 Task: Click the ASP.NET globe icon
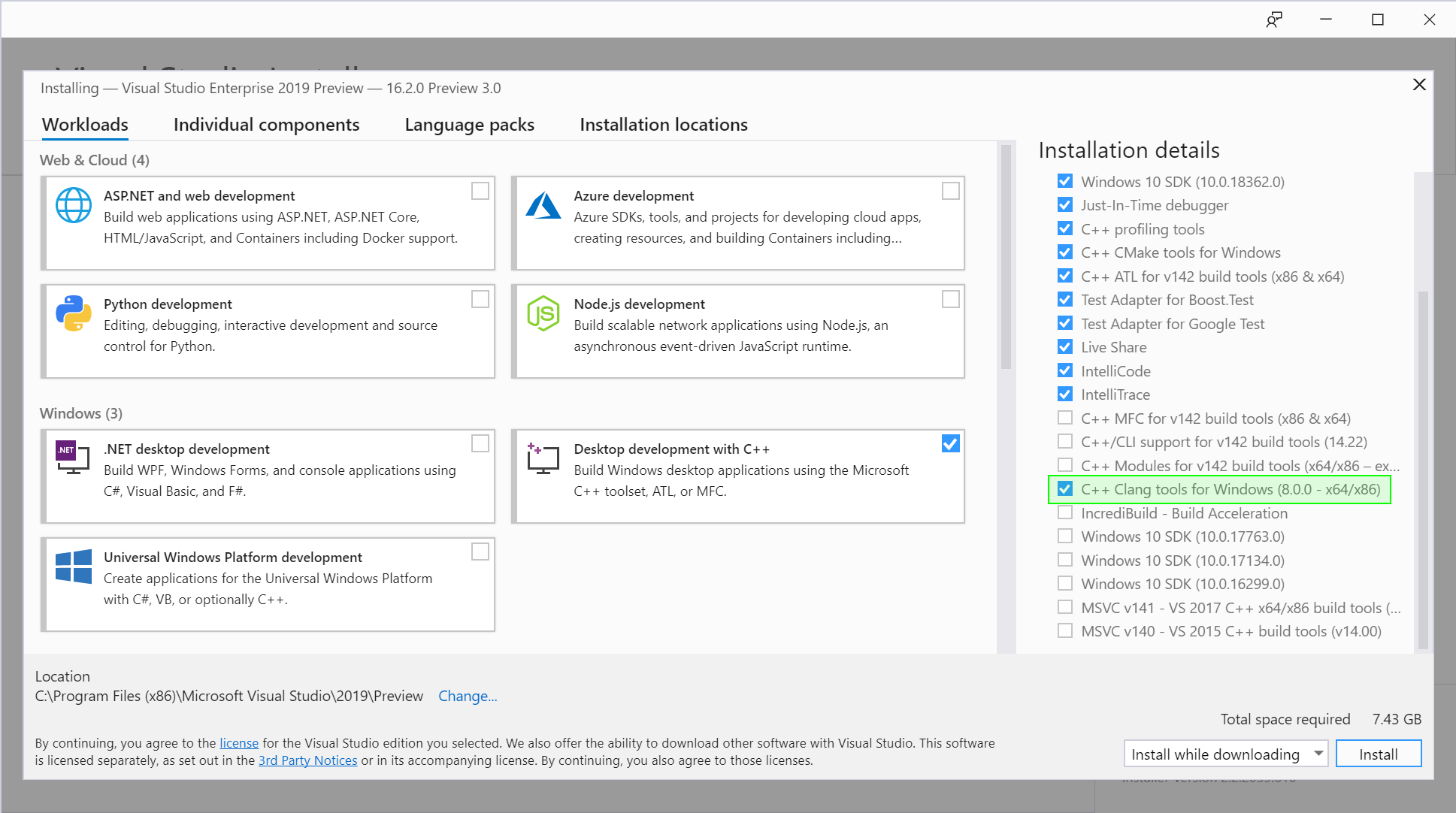tap(74, 205)
